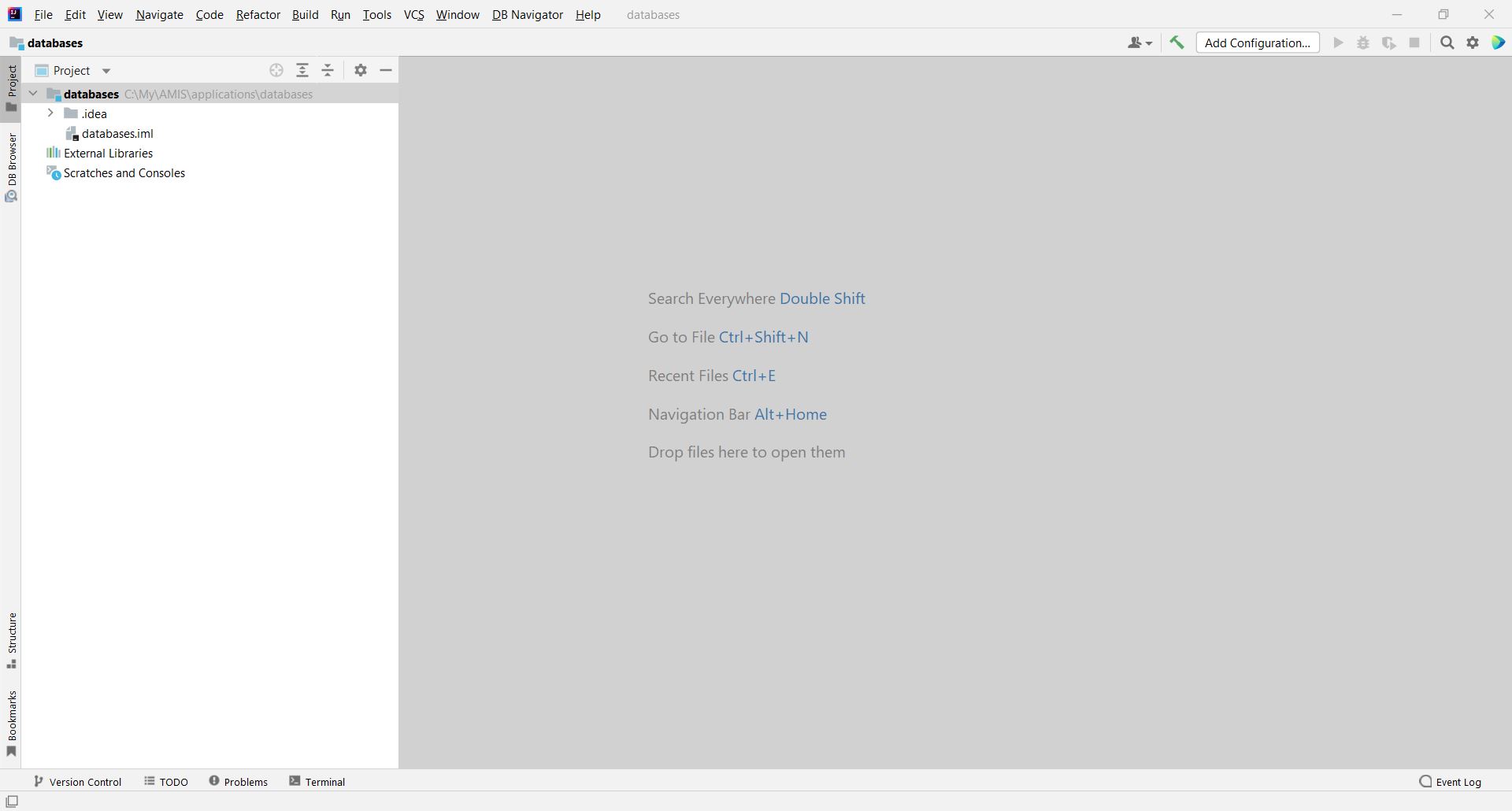The width and height of the screenshot is (1512, 811).
Task: Hide the Project panel with minus icon
Action: coord(386,71)
